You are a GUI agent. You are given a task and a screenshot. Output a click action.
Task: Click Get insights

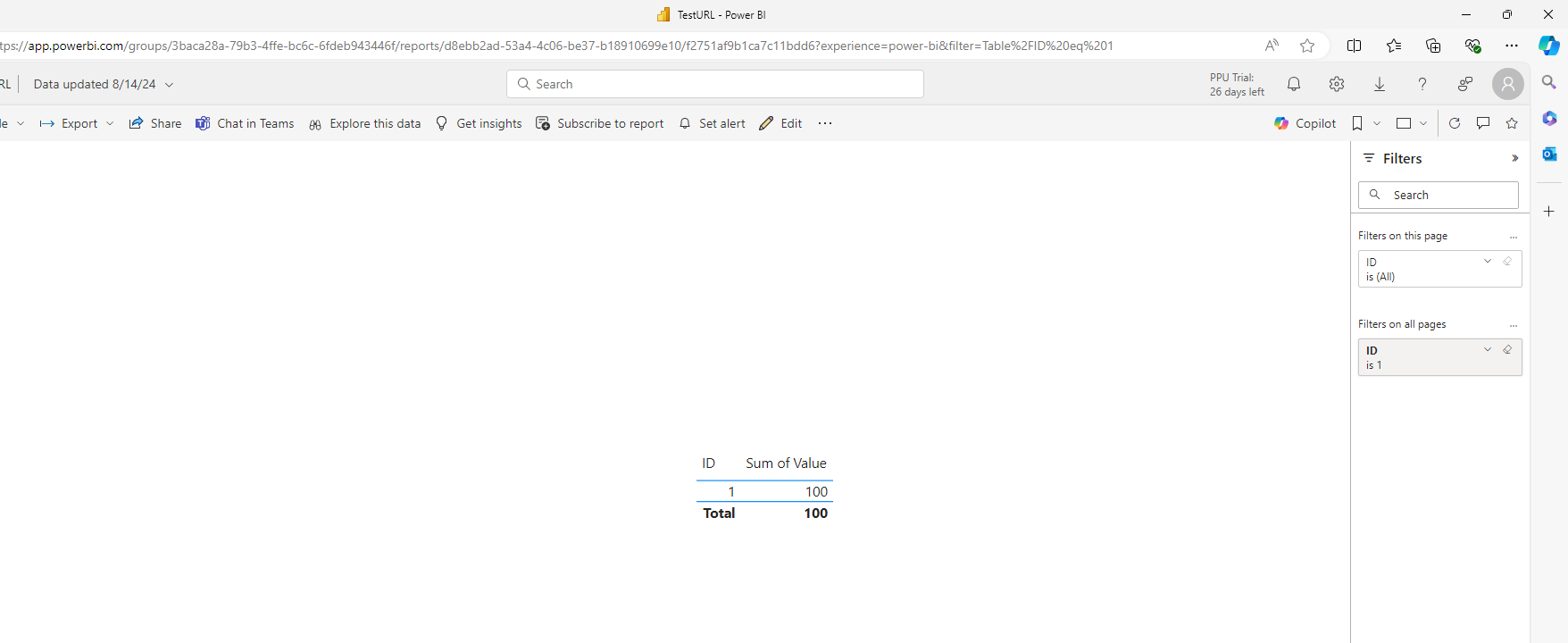(x=479, y=123)
